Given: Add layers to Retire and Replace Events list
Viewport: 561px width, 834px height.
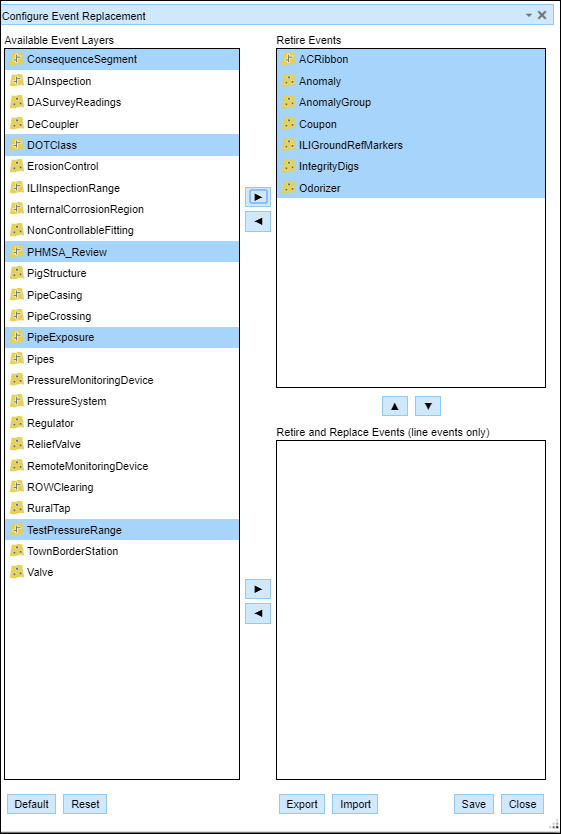Looking at the screenshot, I should (258, 589).
